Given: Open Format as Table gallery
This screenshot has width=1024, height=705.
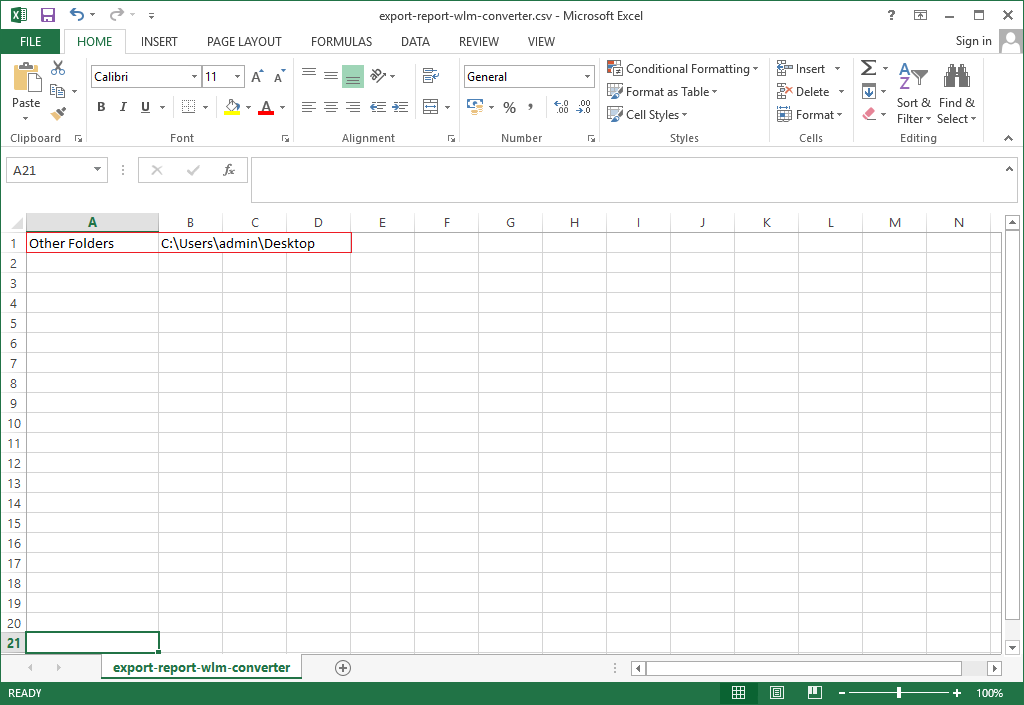Looking at the screenshot, I should tap(662, 91).
